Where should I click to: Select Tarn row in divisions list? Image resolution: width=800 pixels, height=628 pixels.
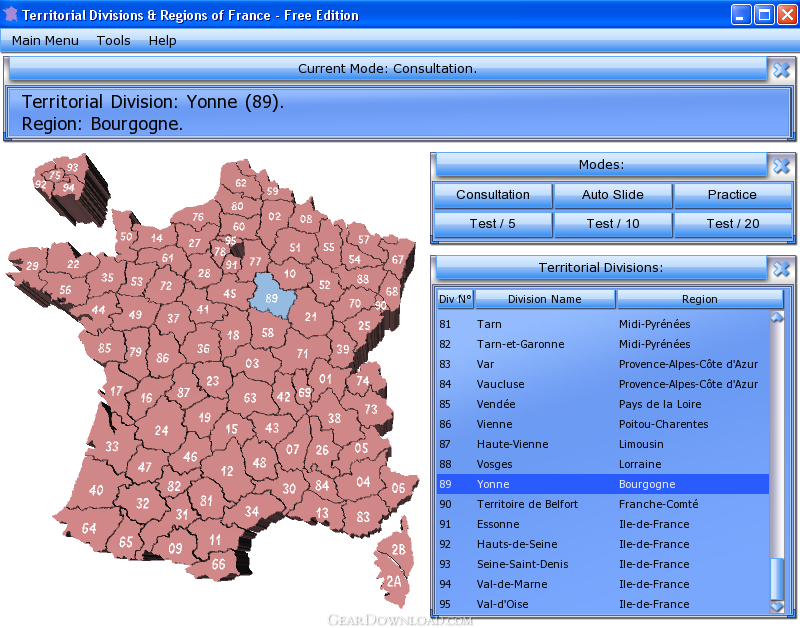pos(603,324)
